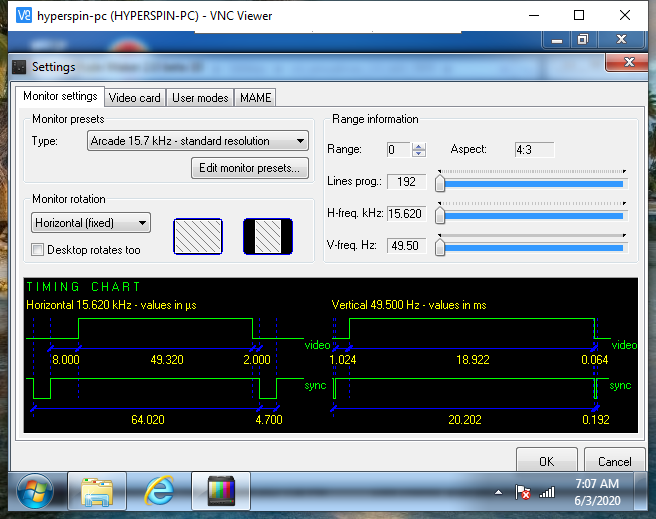Click the 20.202 vertical timing value
Screen dimensions: 656x519
(x=465, y=419)
